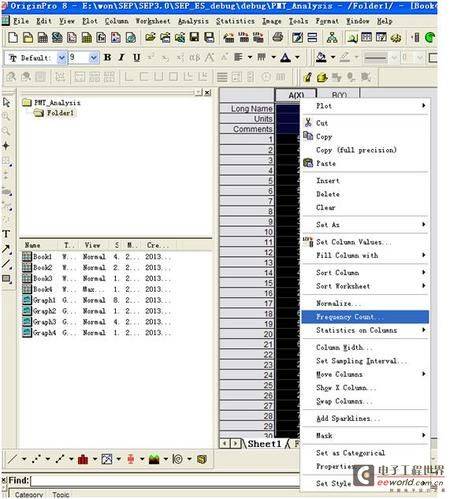
Task: Click the Line + Symbol plot button
Action: click(x=60, y=459)
